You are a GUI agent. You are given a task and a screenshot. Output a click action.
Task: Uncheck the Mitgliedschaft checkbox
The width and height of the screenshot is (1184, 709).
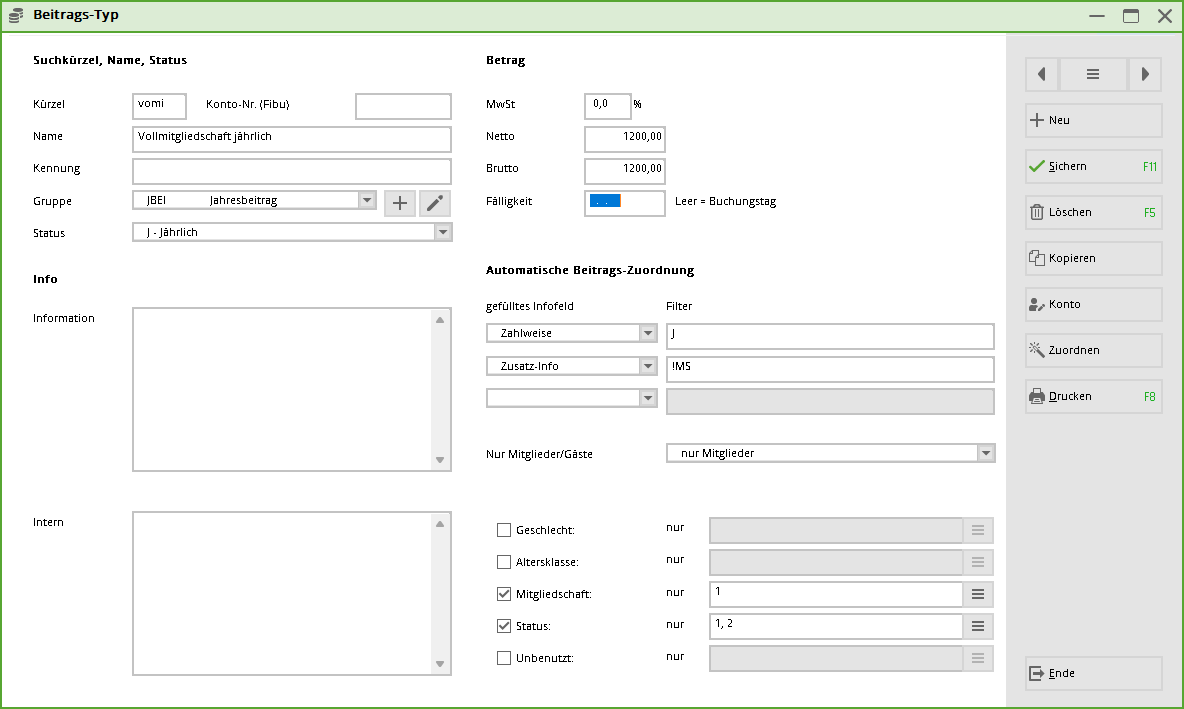tap(504, 594)
